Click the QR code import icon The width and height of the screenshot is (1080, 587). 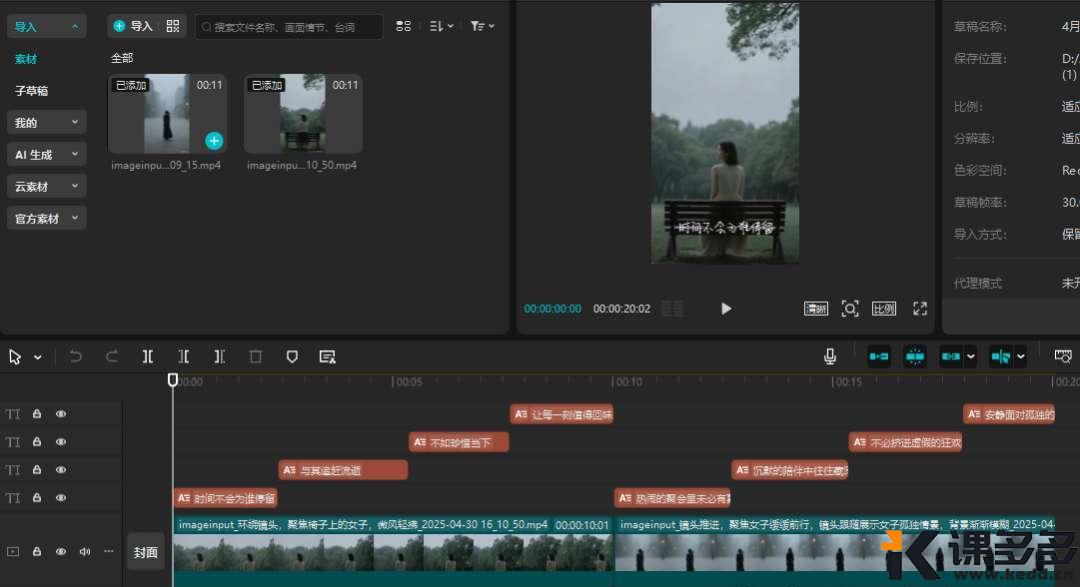point(173,26)
